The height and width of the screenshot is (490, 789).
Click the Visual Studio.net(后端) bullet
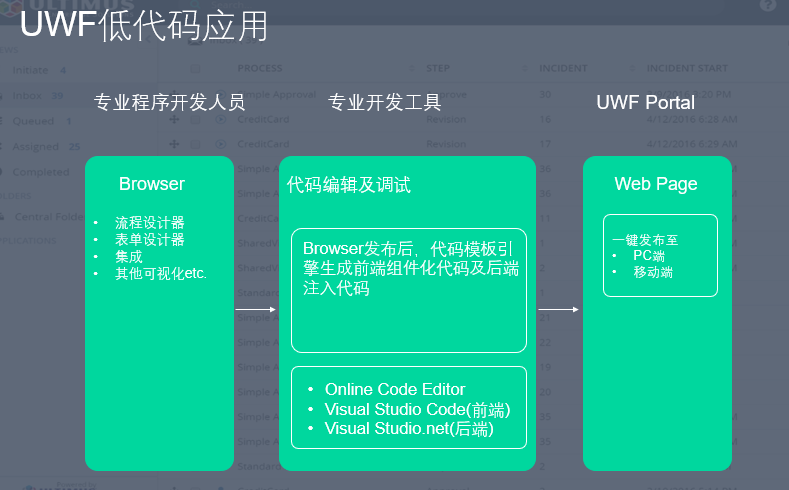click(409, 429)
